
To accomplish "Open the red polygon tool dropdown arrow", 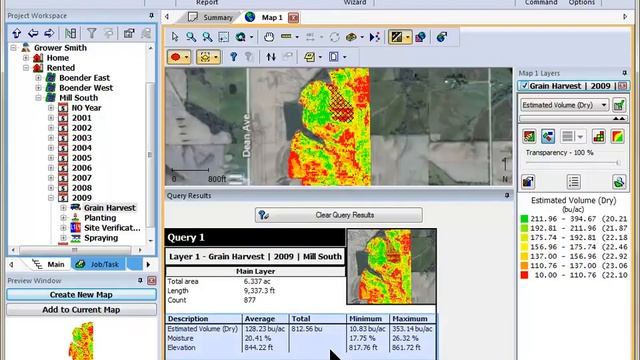I will click(187, 57).
